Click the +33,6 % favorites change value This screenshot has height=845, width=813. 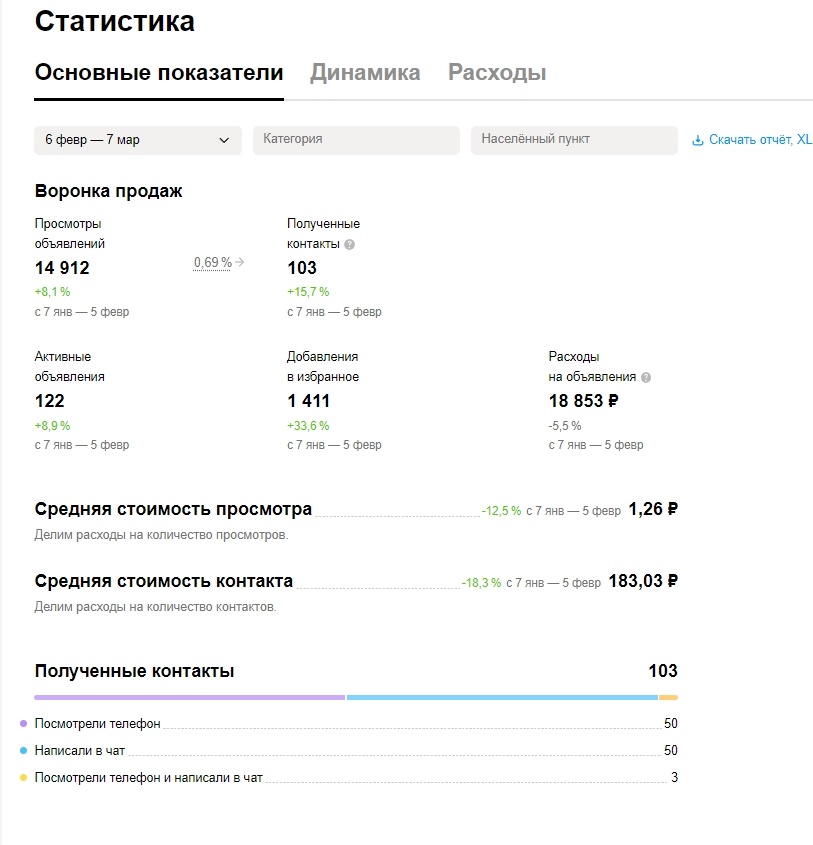[308, 426]
